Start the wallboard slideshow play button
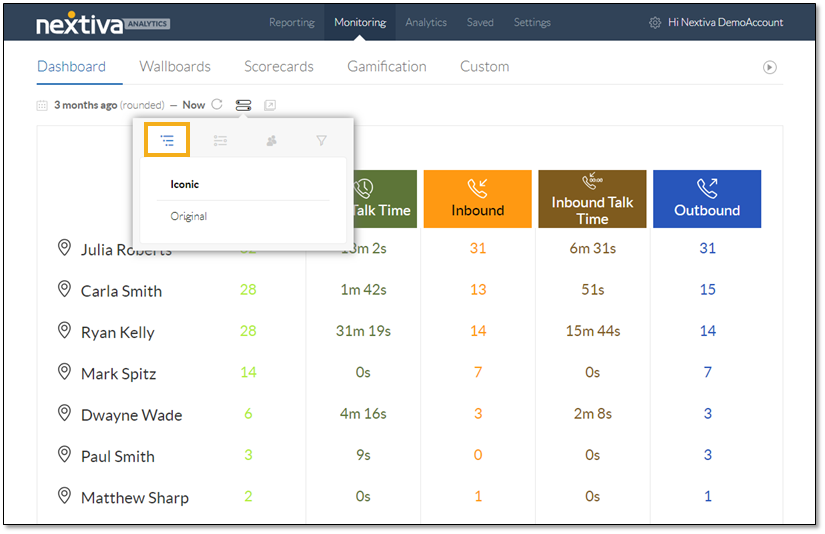Image resolution: width=825 pixels, height=534 pixels. [x=770, y=67]
